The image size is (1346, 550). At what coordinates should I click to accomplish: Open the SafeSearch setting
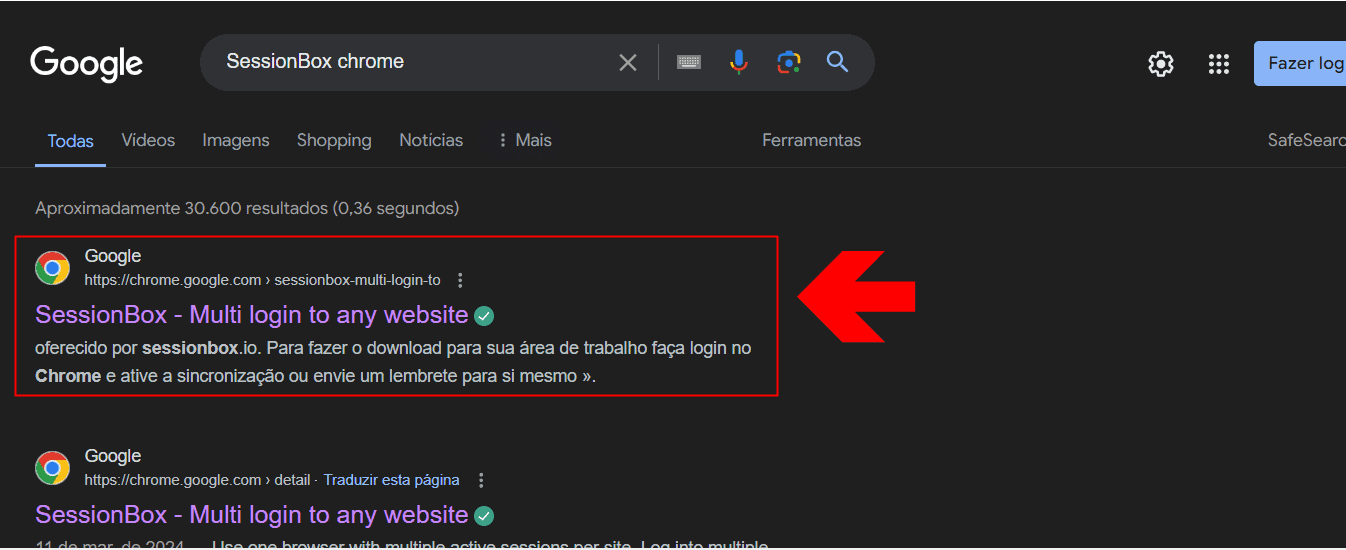(x=1306, y=140)
